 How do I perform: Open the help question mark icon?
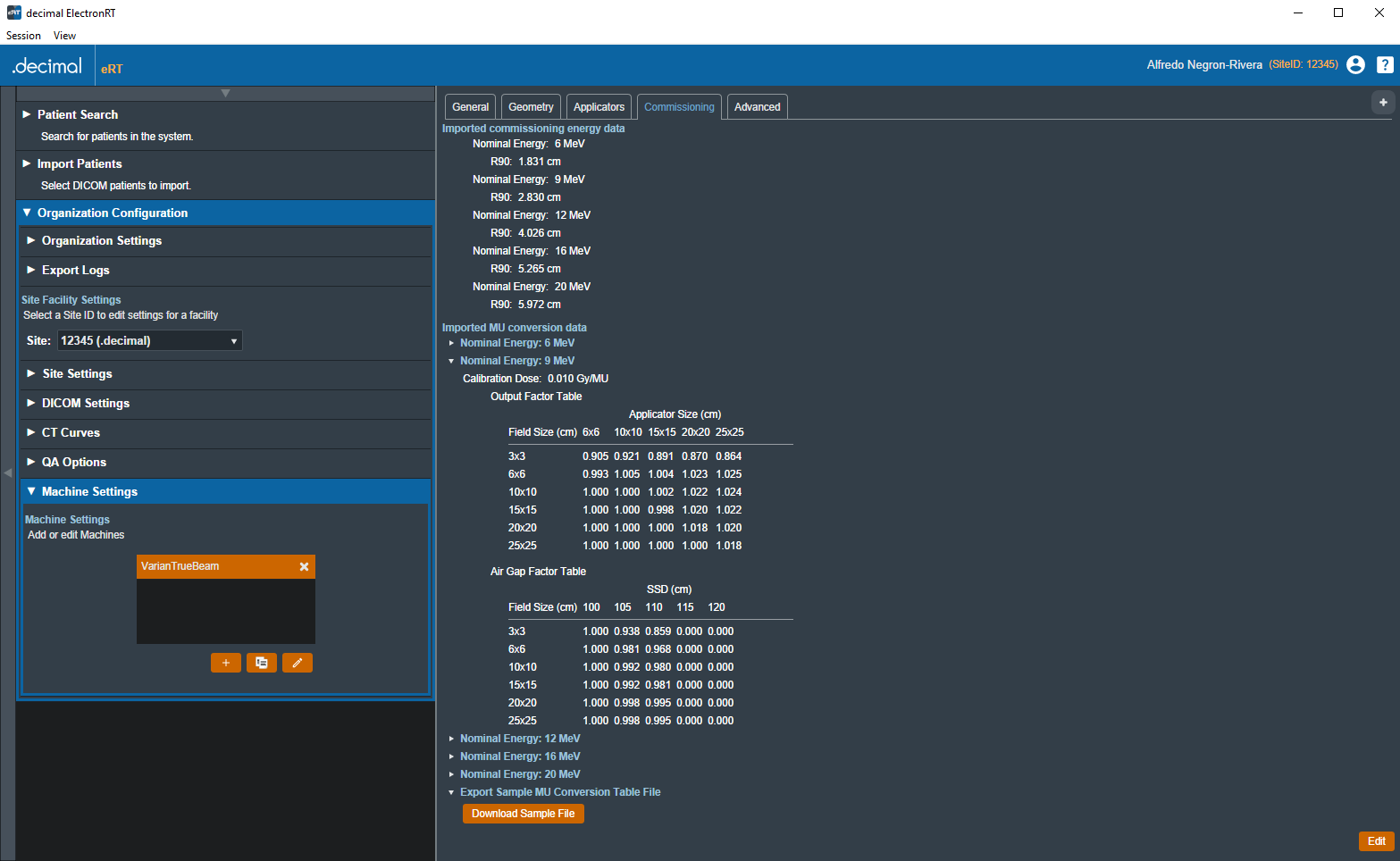coord(1384,64)
